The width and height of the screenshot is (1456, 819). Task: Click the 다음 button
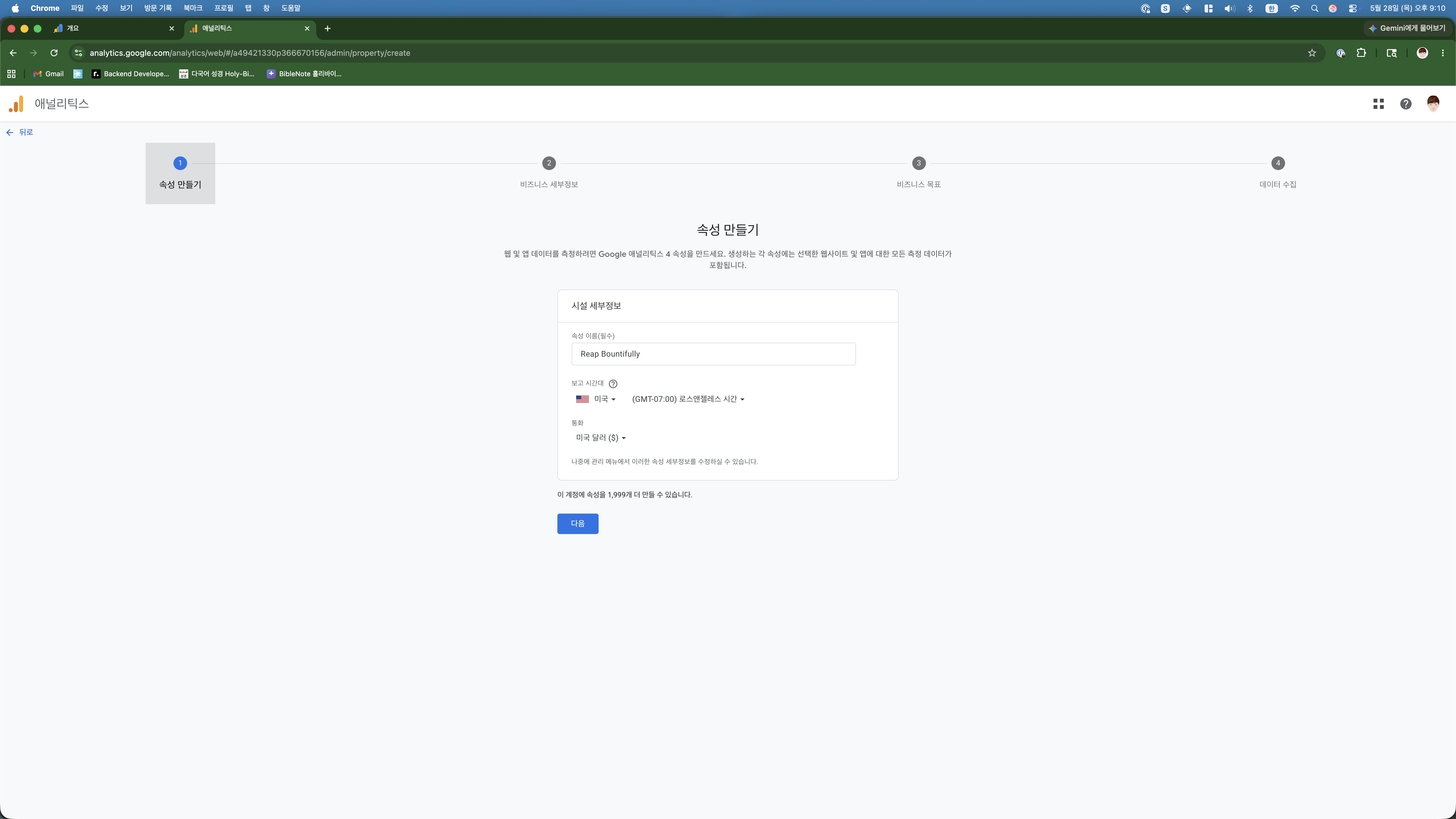click(x=578, y=524)
